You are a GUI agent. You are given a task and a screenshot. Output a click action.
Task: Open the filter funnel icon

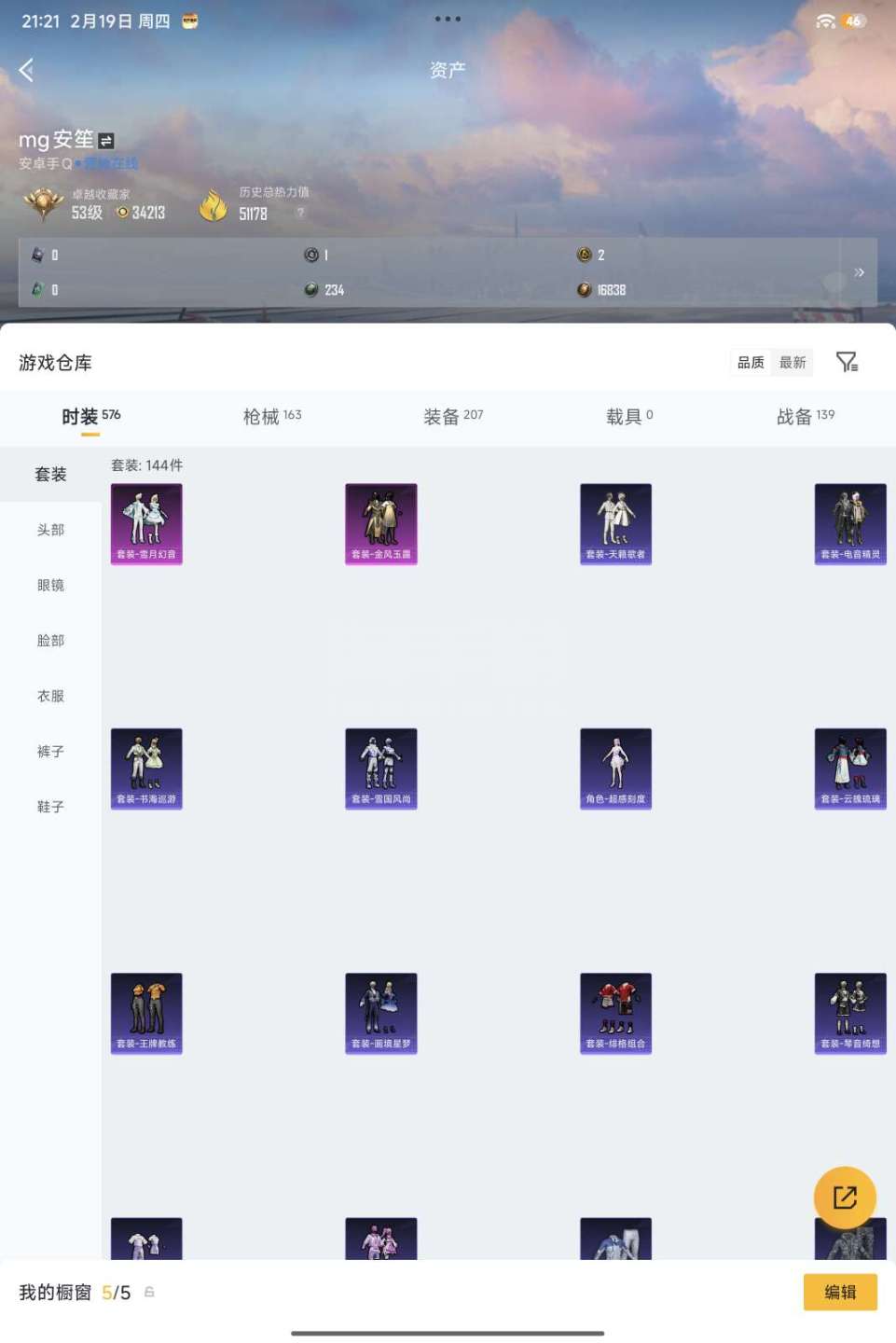click(x=847, y=362)
